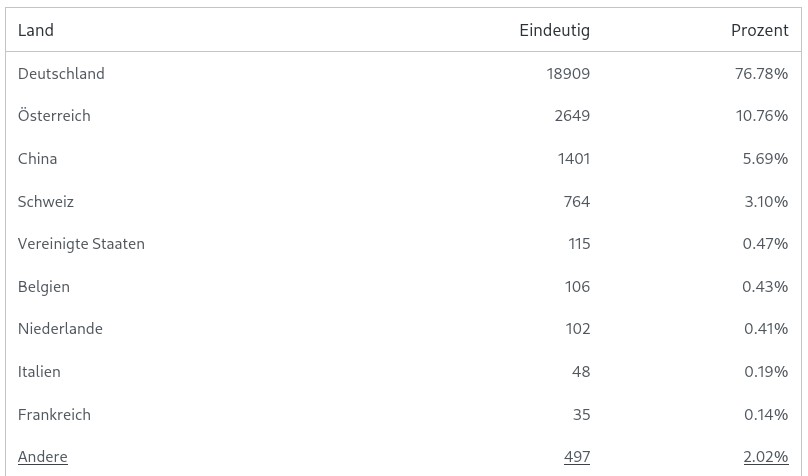
Task: Select the Frankreich row label
Action: click(54, 415)
